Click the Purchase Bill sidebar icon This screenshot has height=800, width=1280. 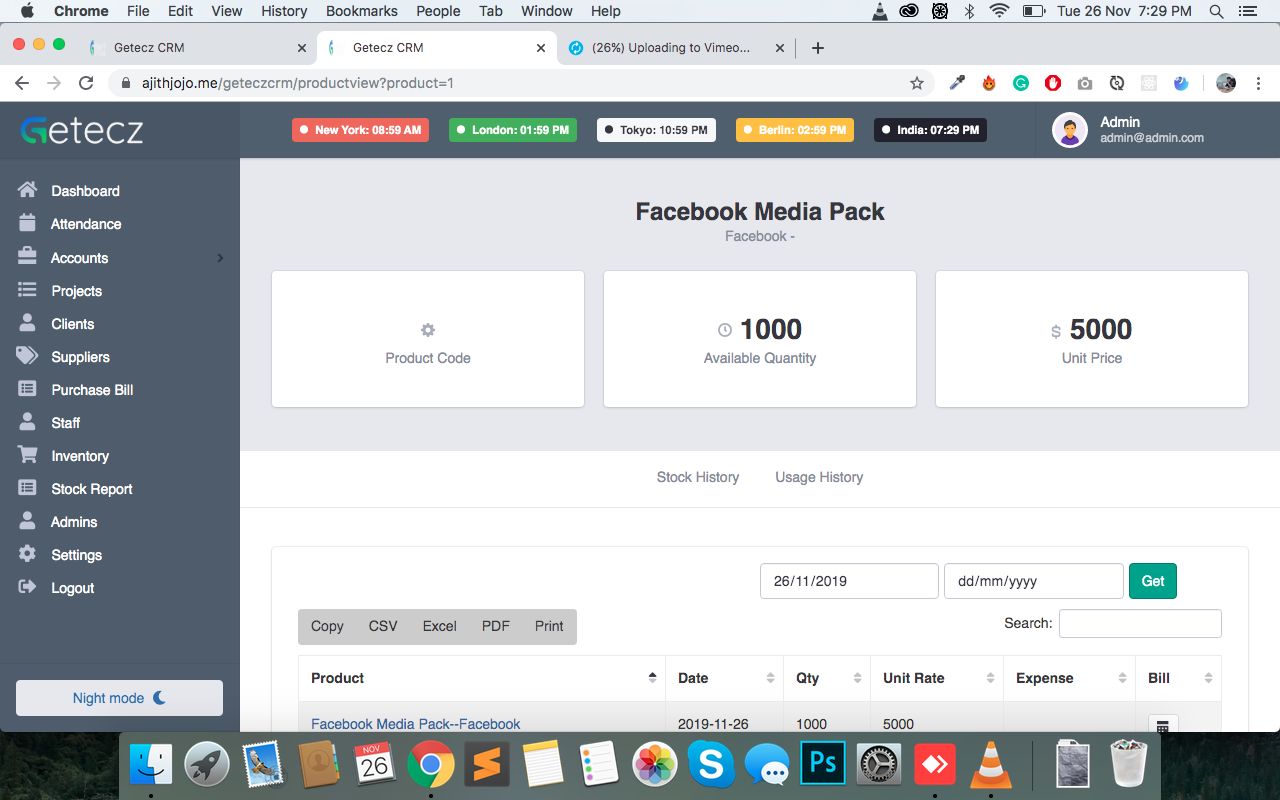[28, 389]
